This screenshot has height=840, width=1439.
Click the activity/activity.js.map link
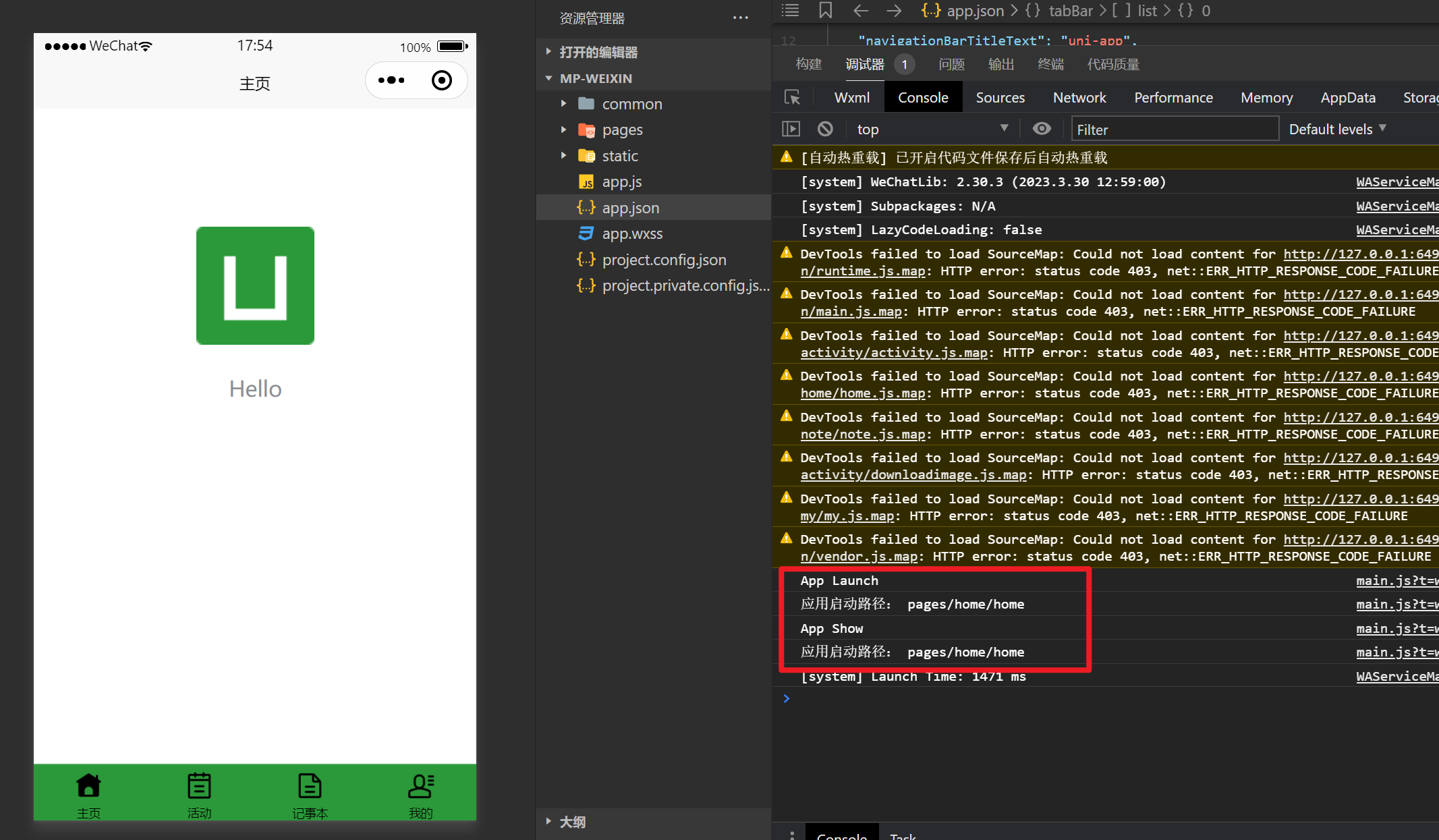[894, 353]
